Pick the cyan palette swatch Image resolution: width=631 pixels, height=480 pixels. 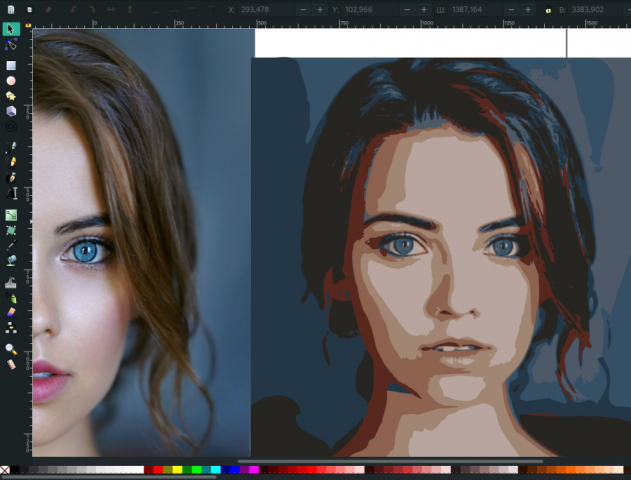point(216,470)
